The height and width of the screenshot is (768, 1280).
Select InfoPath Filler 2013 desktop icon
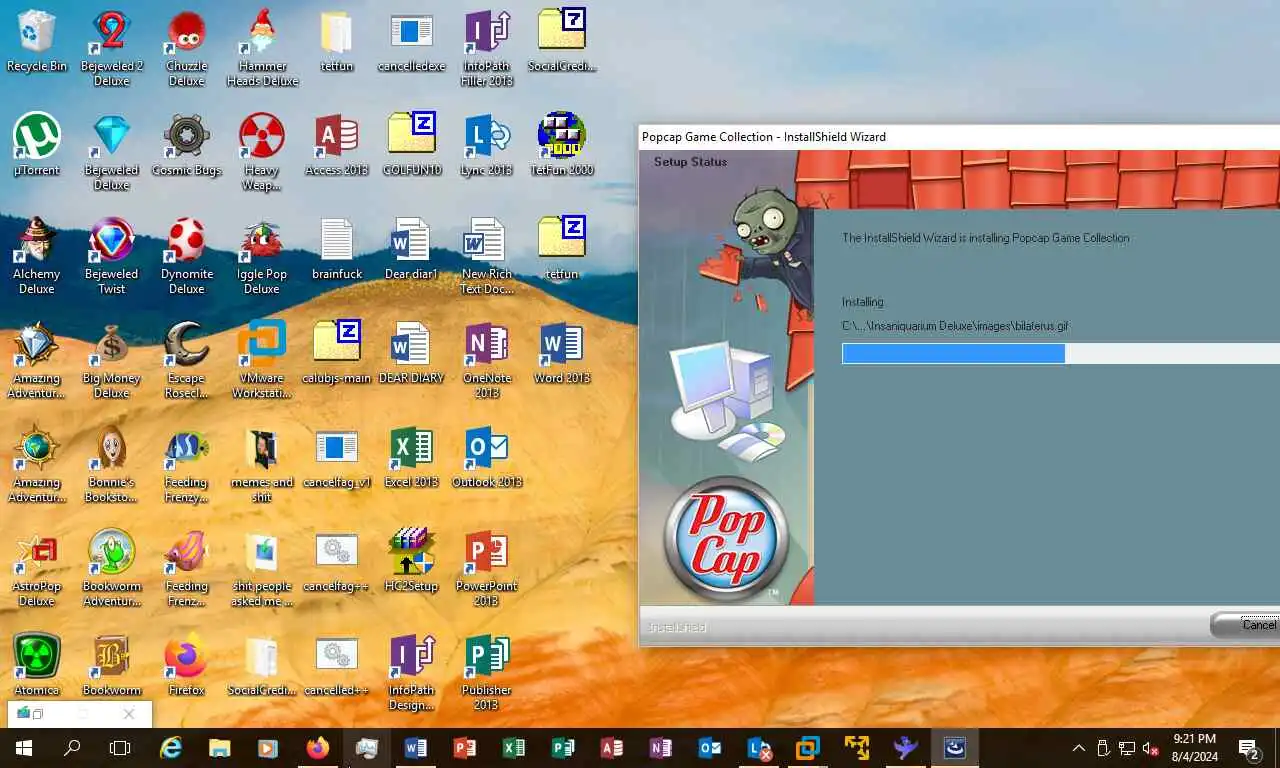(x=487, y=48)
